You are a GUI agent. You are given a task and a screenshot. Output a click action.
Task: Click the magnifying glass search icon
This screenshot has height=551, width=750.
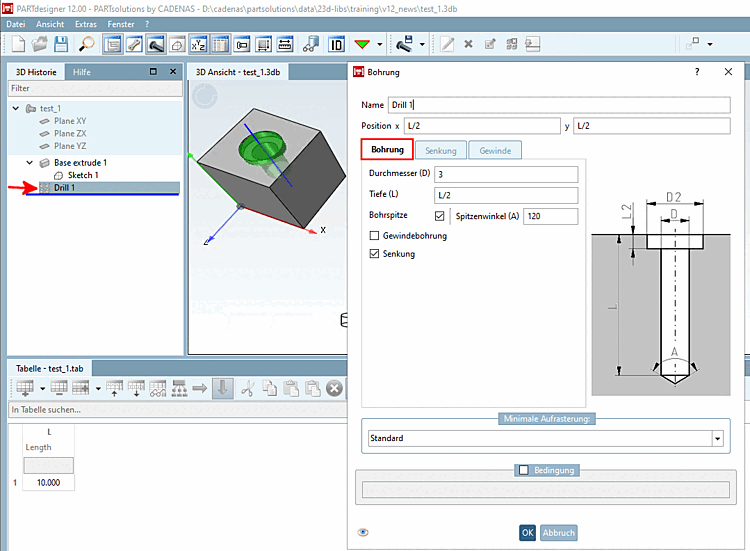87,44
